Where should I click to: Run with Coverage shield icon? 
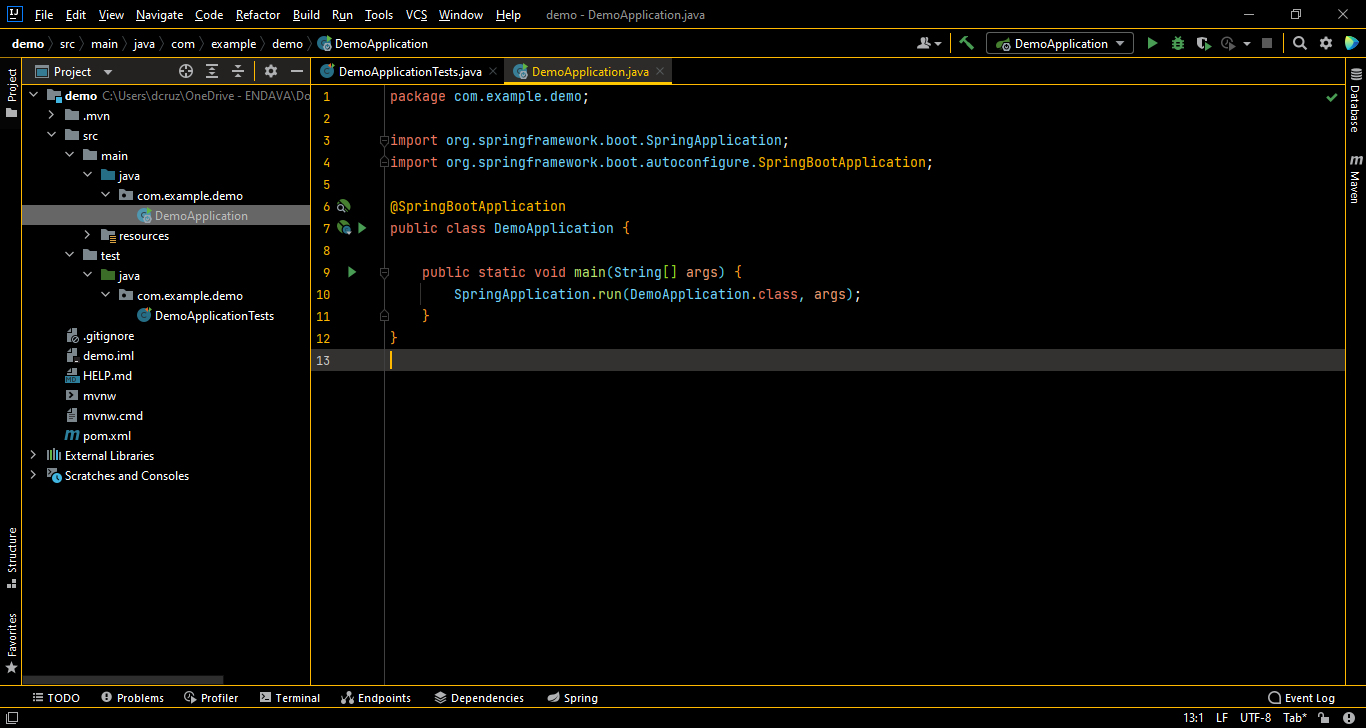pos(1203,43)
